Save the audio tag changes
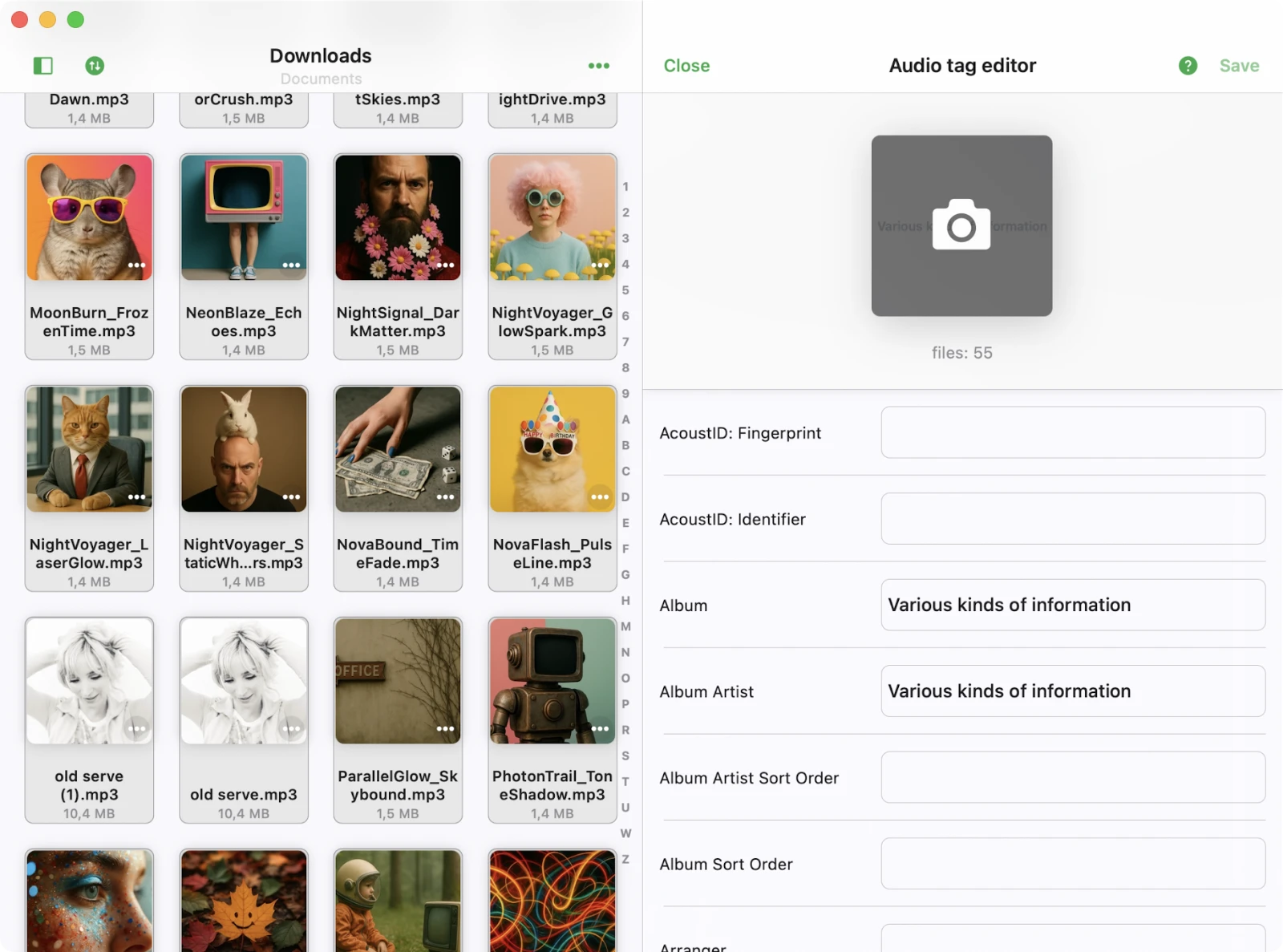The width and height of the screenshot is (1283, 952). pos(1239,66)
